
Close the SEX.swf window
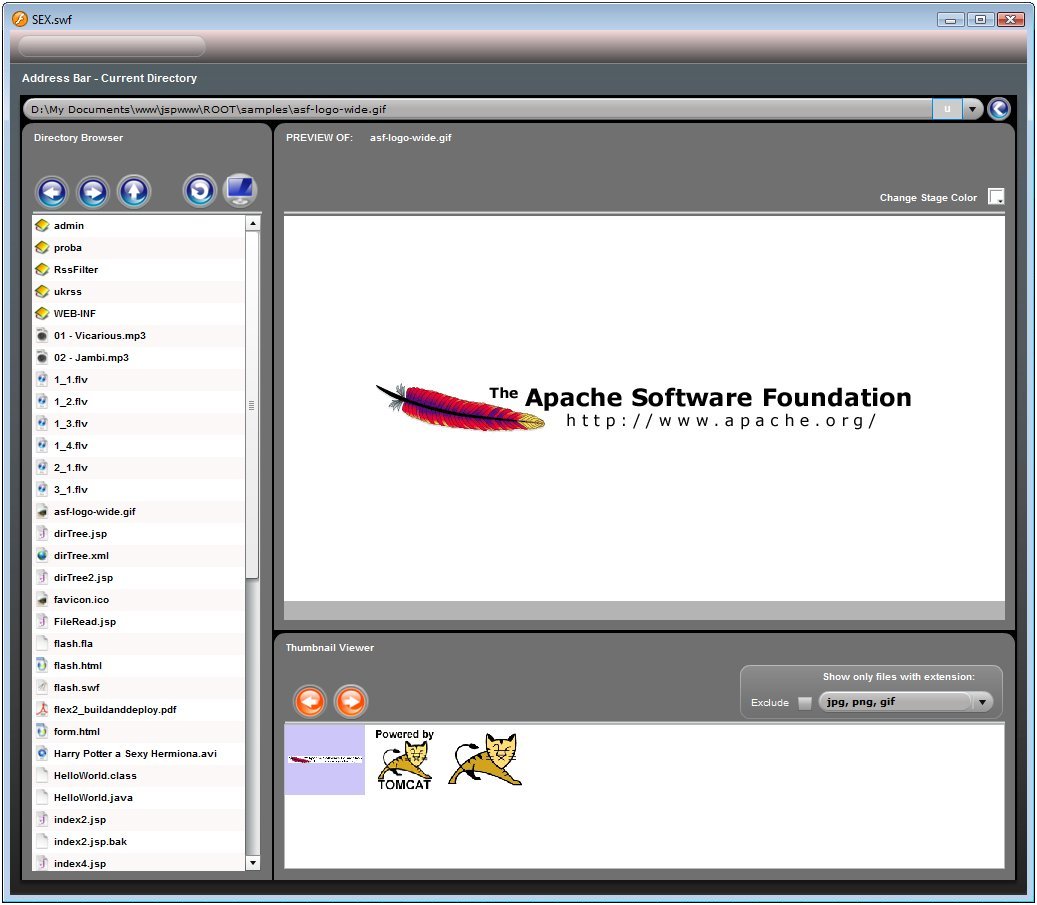pos(1011,20)
